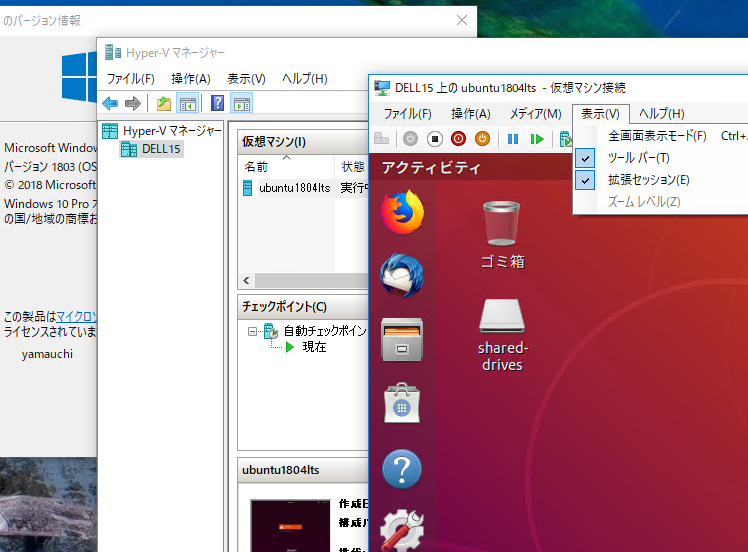748x552 pixels.
Task: Go back in Hyper-V Manager toolbar
Action: [x=110, y=103]
